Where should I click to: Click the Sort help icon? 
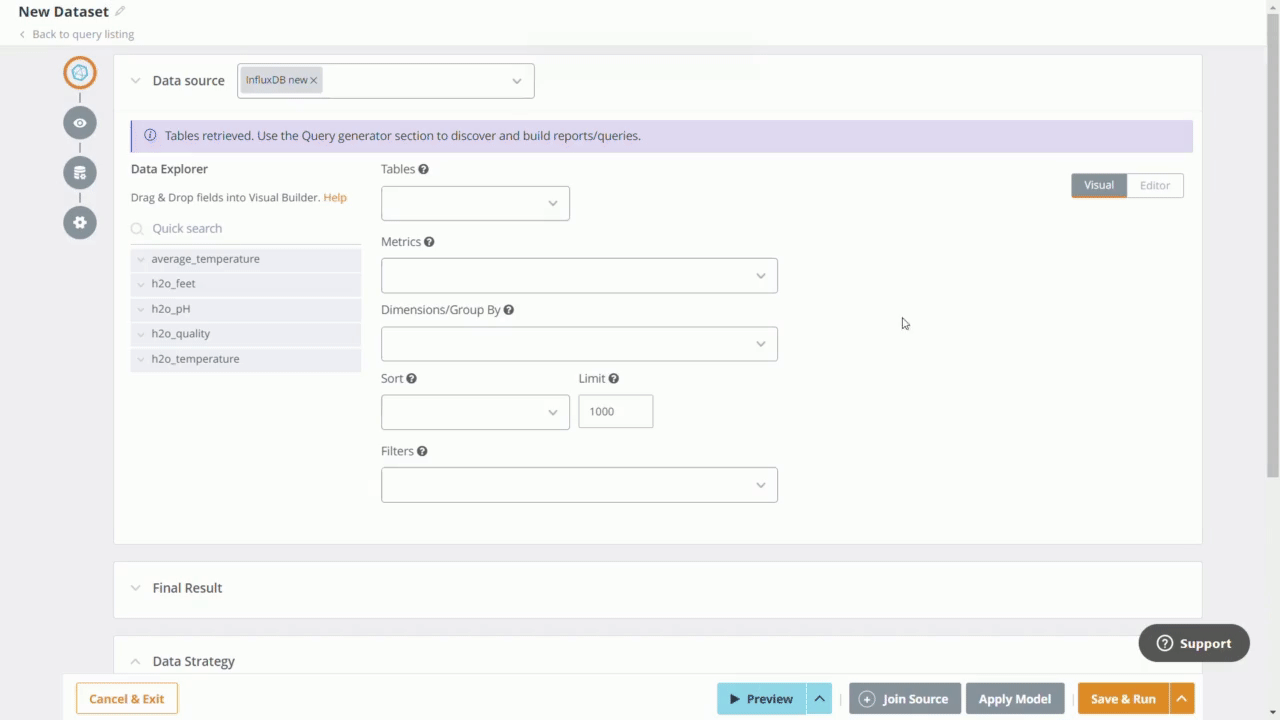click(411, 378)
